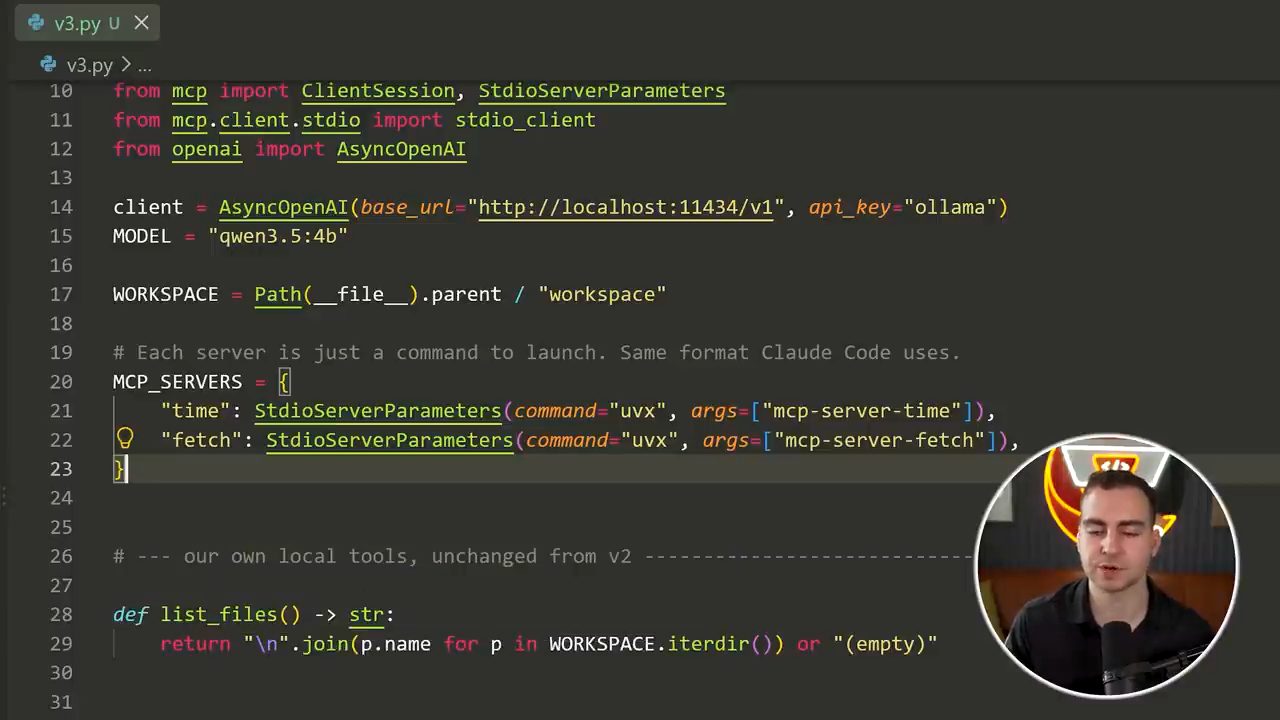Click the "time" dictionary key

coord(196,411)
